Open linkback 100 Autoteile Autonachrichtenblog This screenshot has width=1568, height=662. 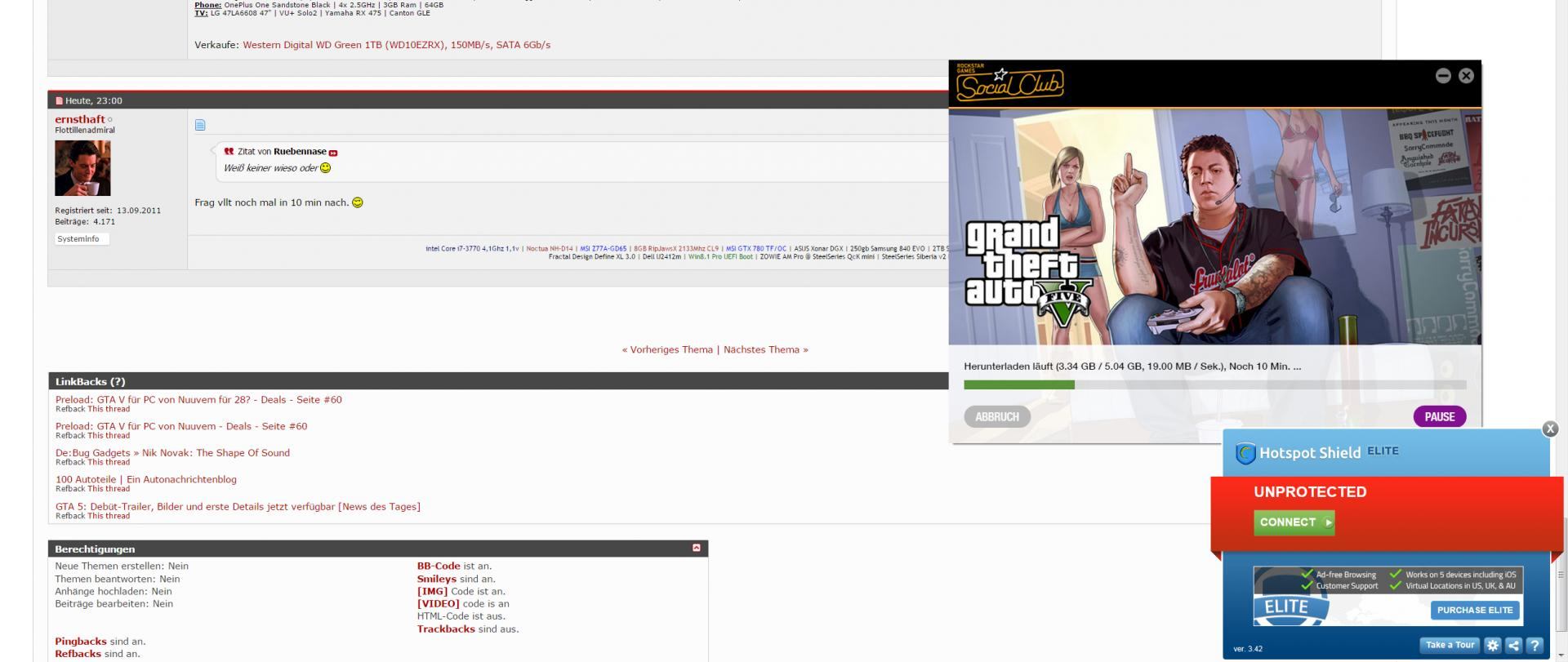tap(146, 479)
